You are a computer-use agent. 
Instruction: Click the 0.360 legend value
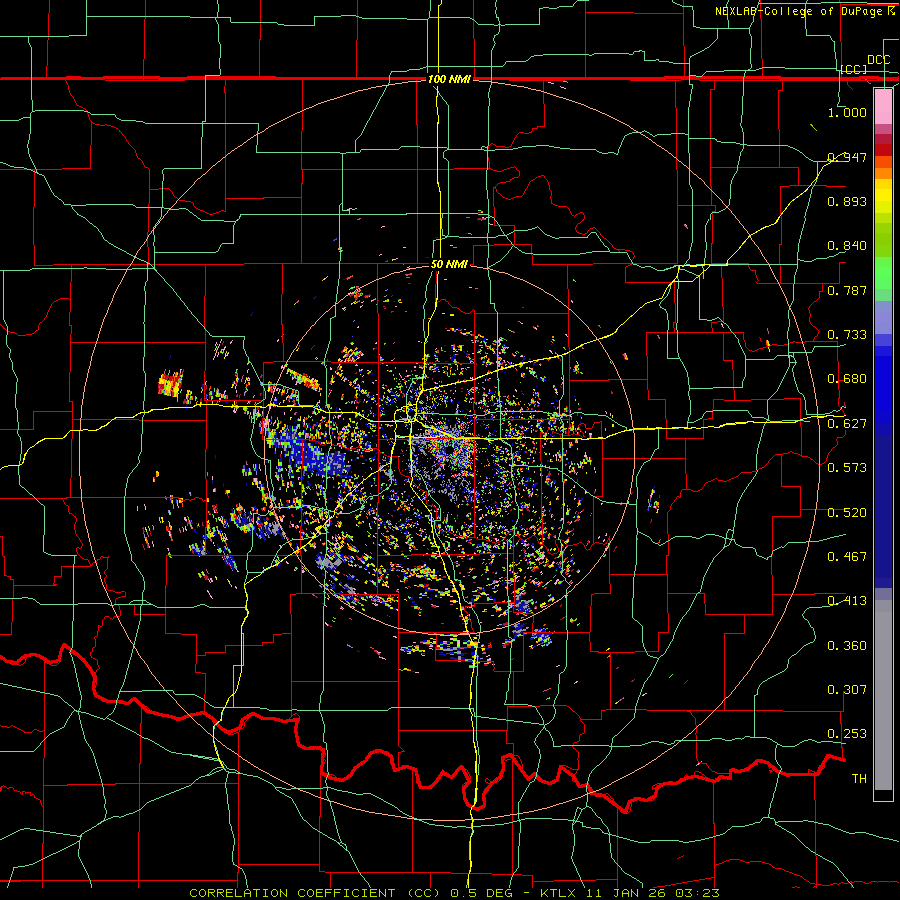pyautogui.click(x=847, y=645)
